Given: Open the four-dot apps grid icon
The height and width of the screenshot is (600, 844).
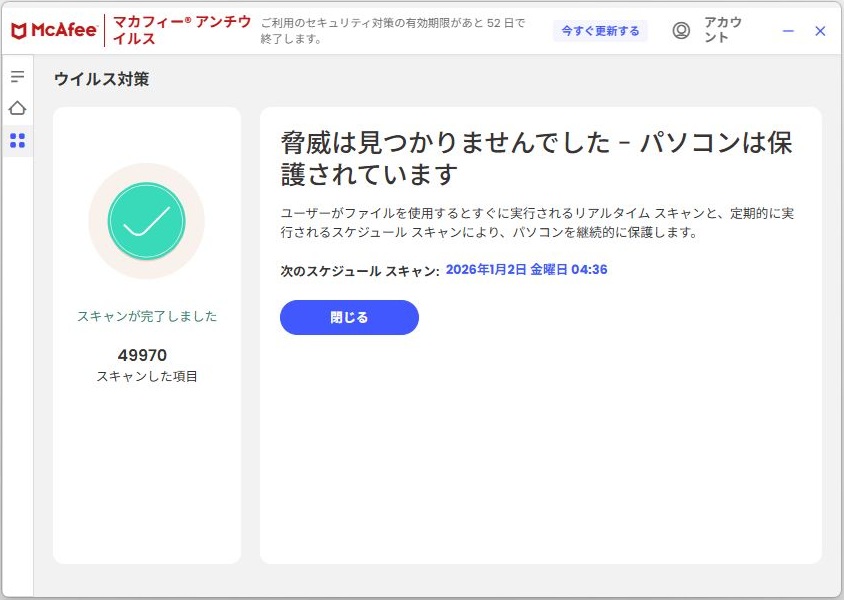Looking at the screenshot, I should point(17,141).
